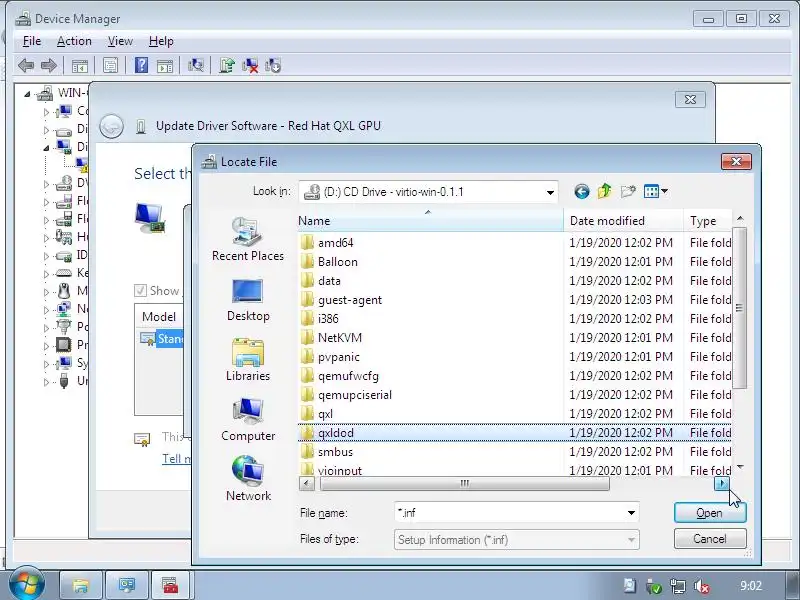Click the Scan for hardware changes toolbar icon

click(195, 65)
